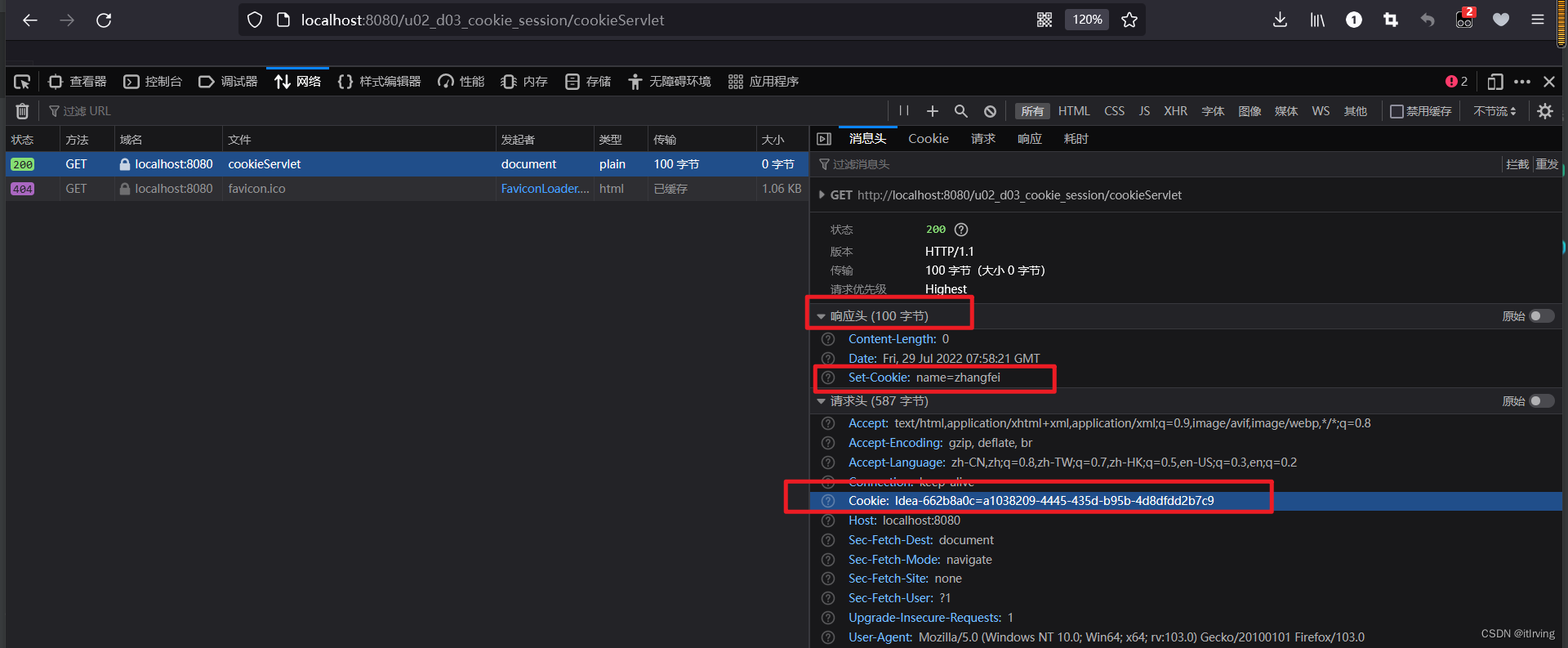
Task: Open the 存储 storage tab
Action: (588, 82)
